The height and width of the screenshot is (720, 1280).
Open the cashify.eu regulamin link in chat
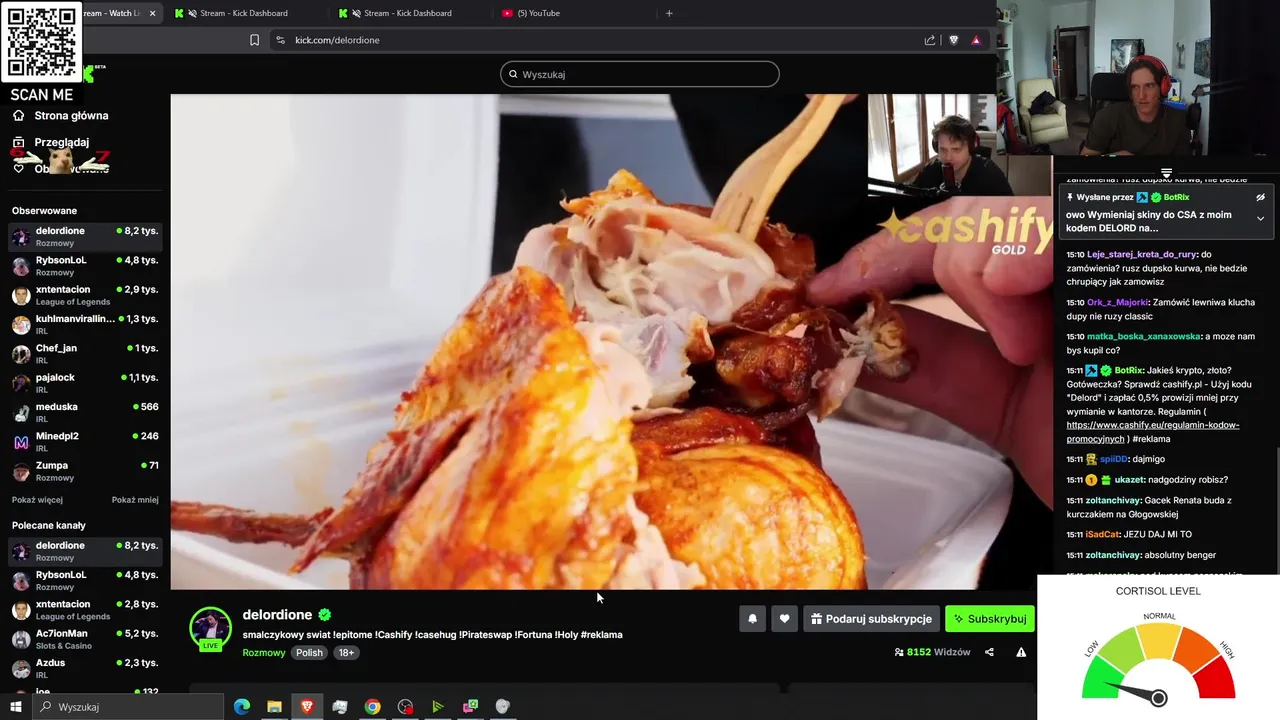(1152, 432)
